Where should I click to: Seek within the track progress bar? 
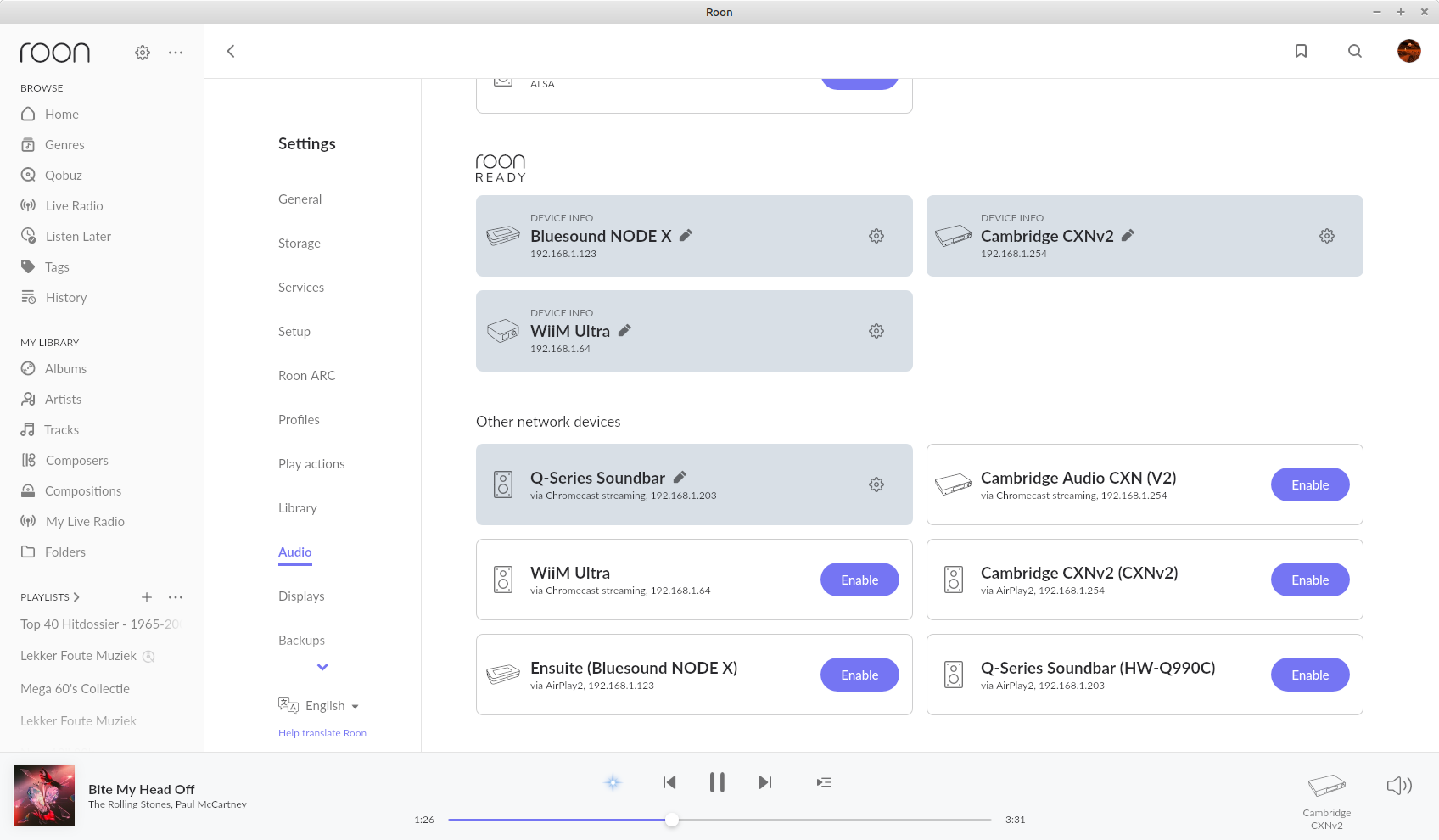pyautogui.click(x=719, y=820)
